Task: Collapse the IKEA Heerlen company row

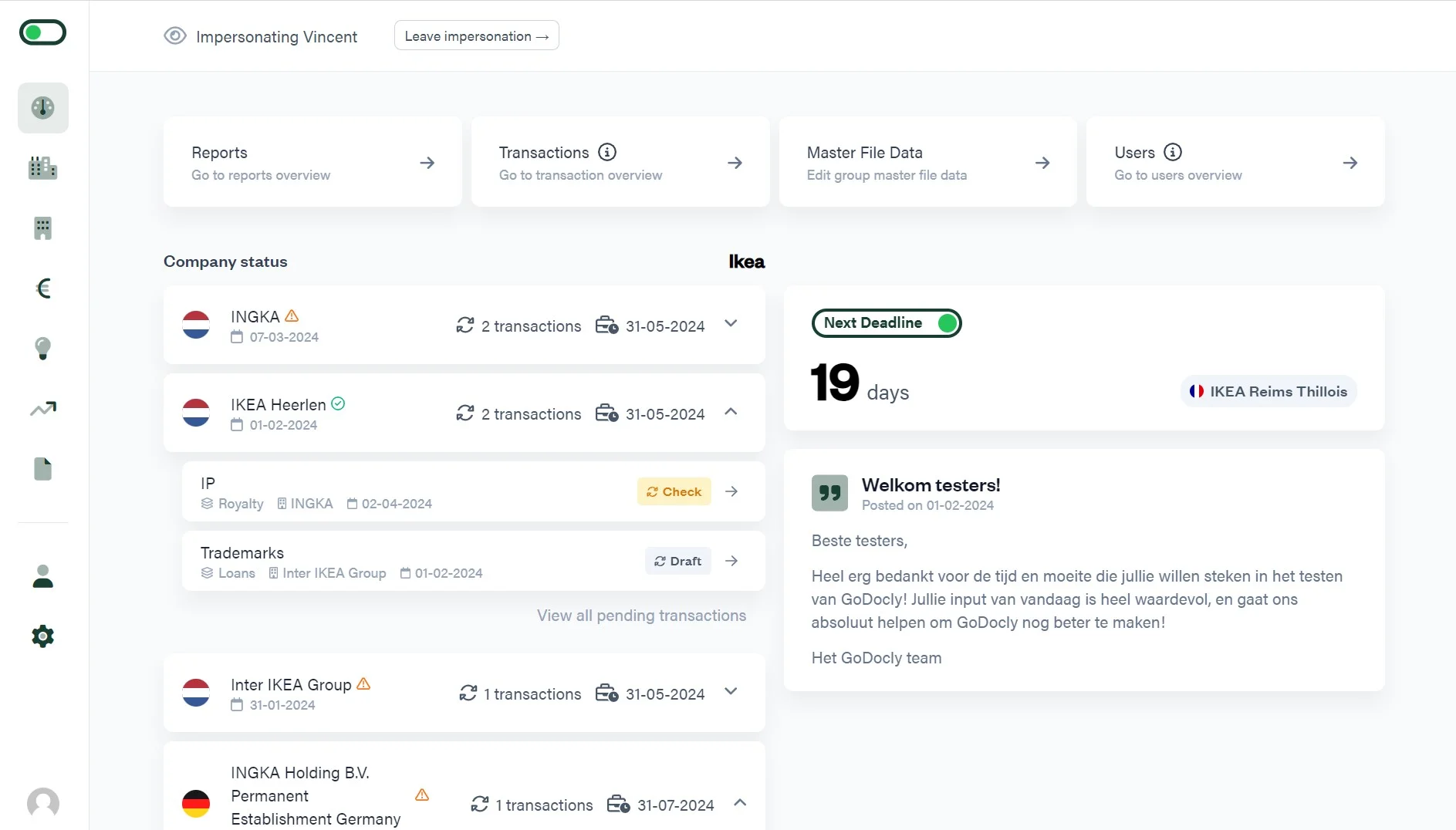Action: (731, 412)
